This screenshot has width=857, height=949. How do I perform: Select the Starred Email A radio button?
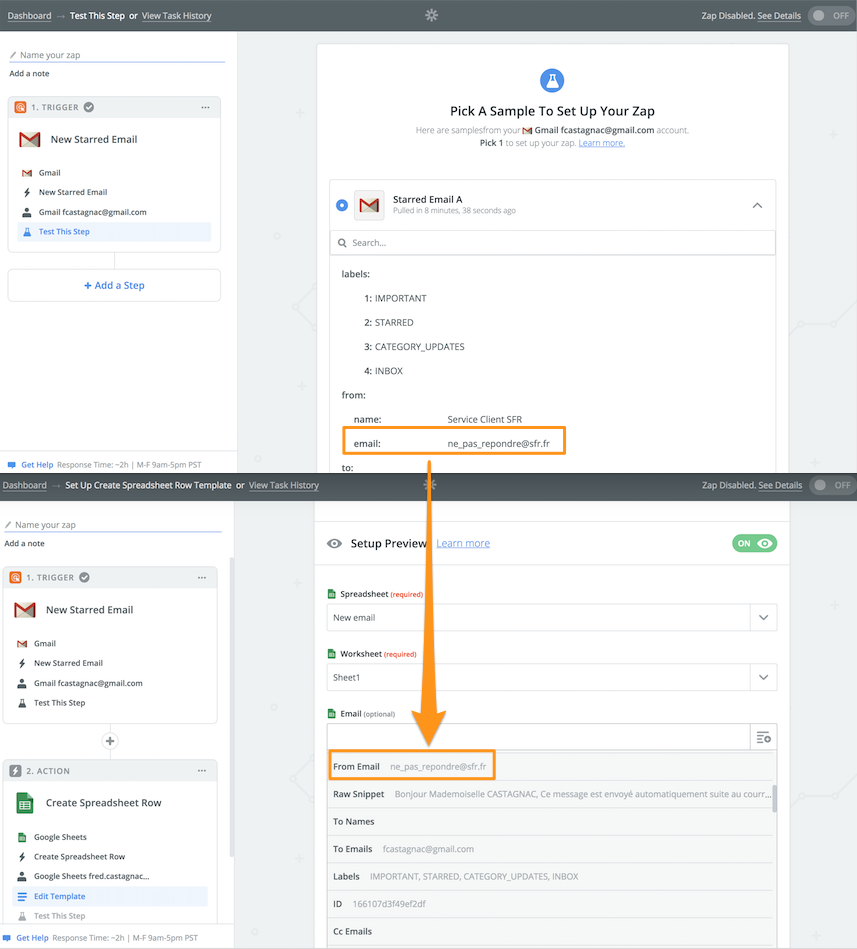342,205
